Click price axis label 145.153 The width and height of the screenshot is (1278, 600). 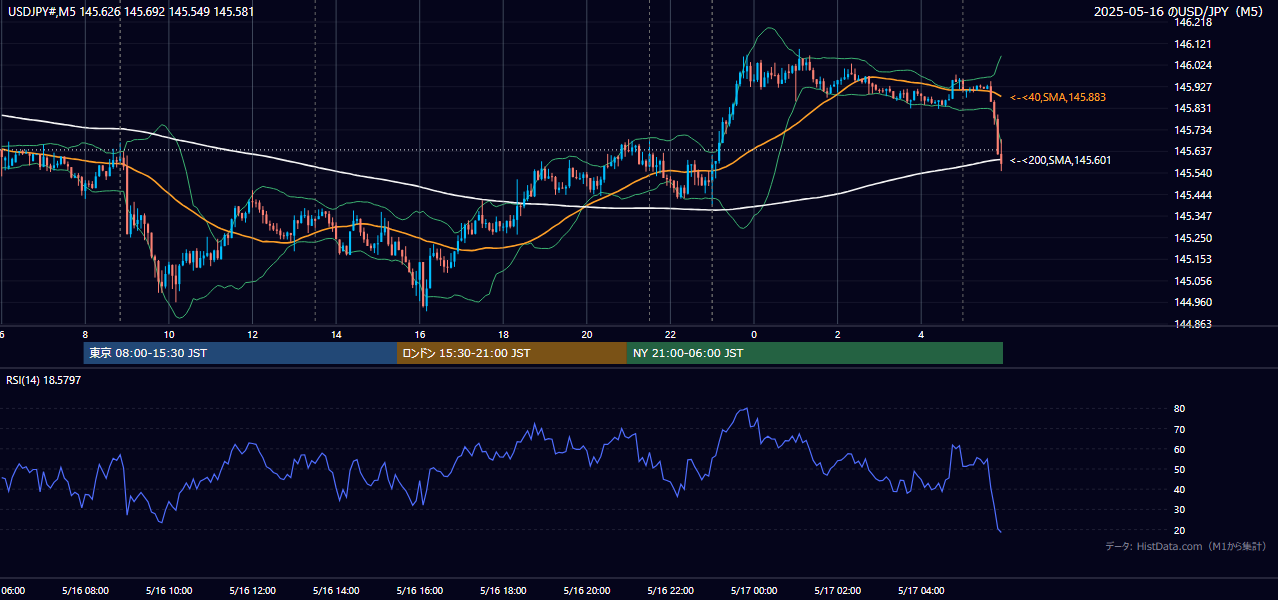point(1194,259)
